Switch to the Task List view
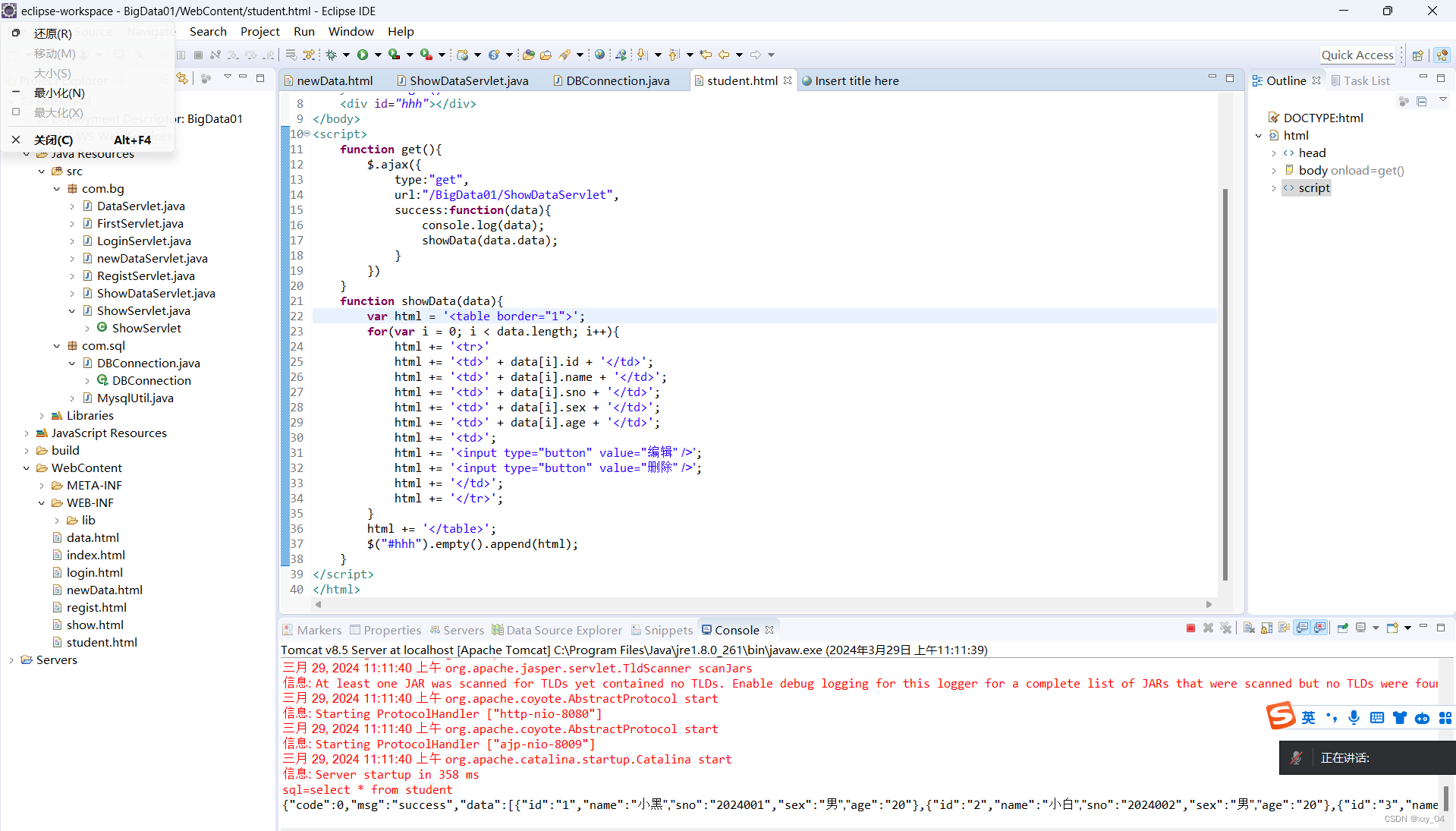The height and width of the screenshot is (831, 1456). pos(1361,80)
